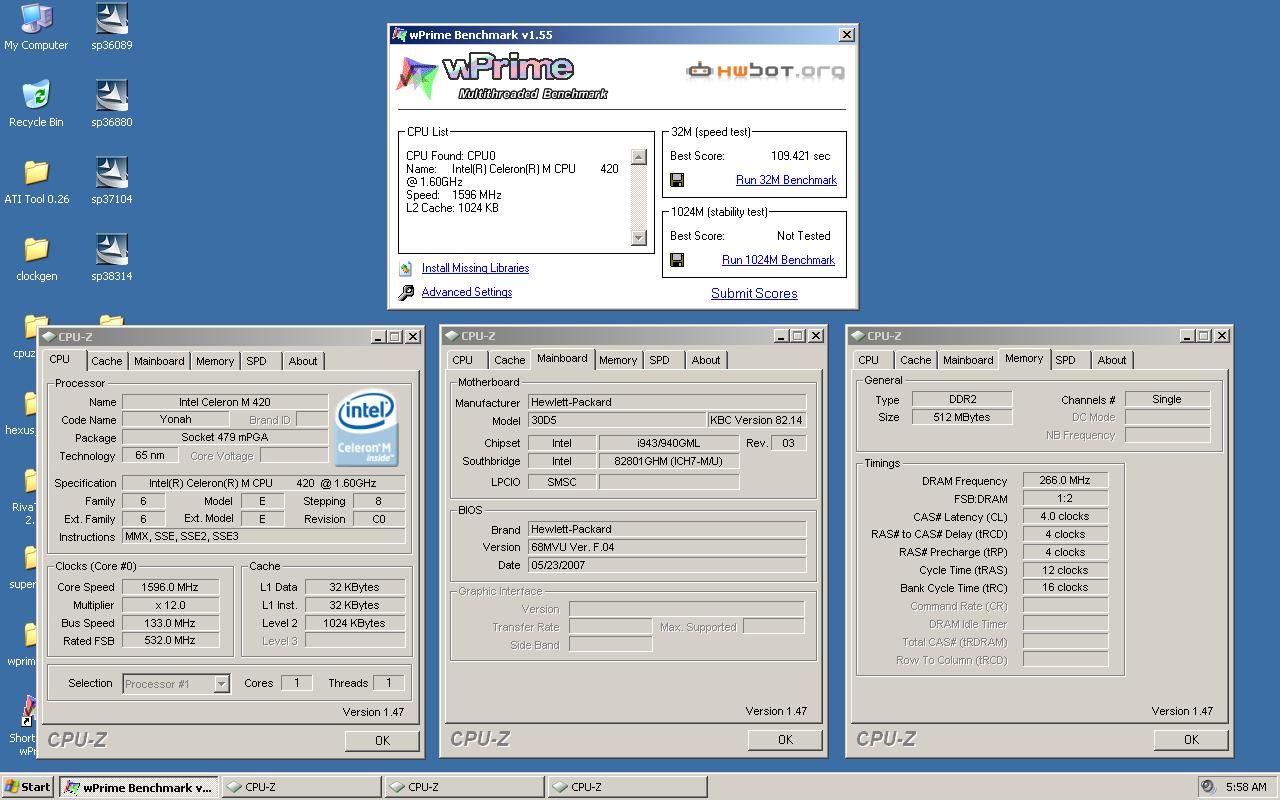Screen dimensions: 1280x800
Task: Open the Advanced Settings link
Action: pyautogui.click(x=467, y=292)
